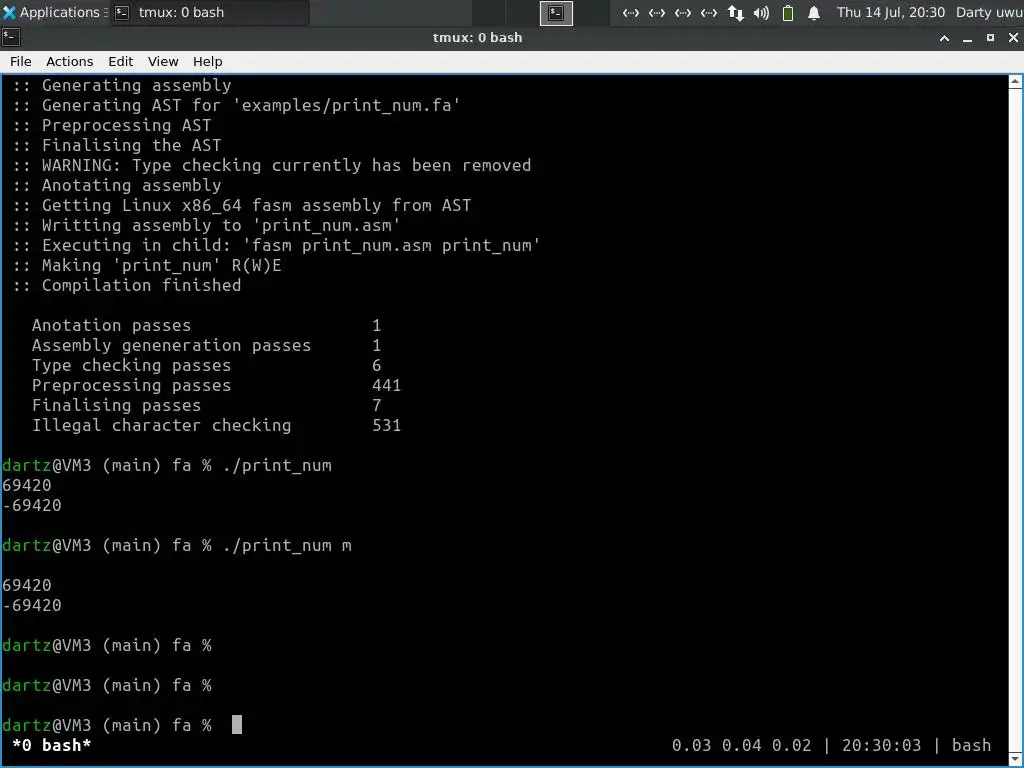Click load average '0.03 0.04 0.02'
This screenshot has height=768, width=1024.
tap(741, 745)
